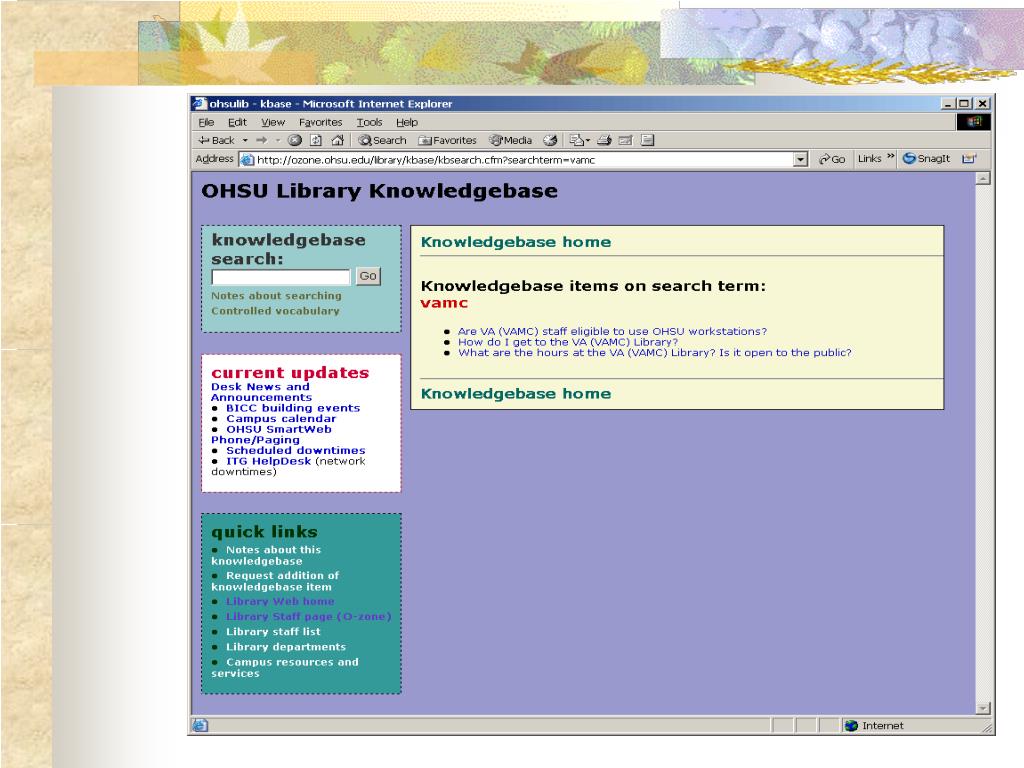Open Controlled vocabulary link
Viewport: 1024px width, 768px height.
[275, 312]
